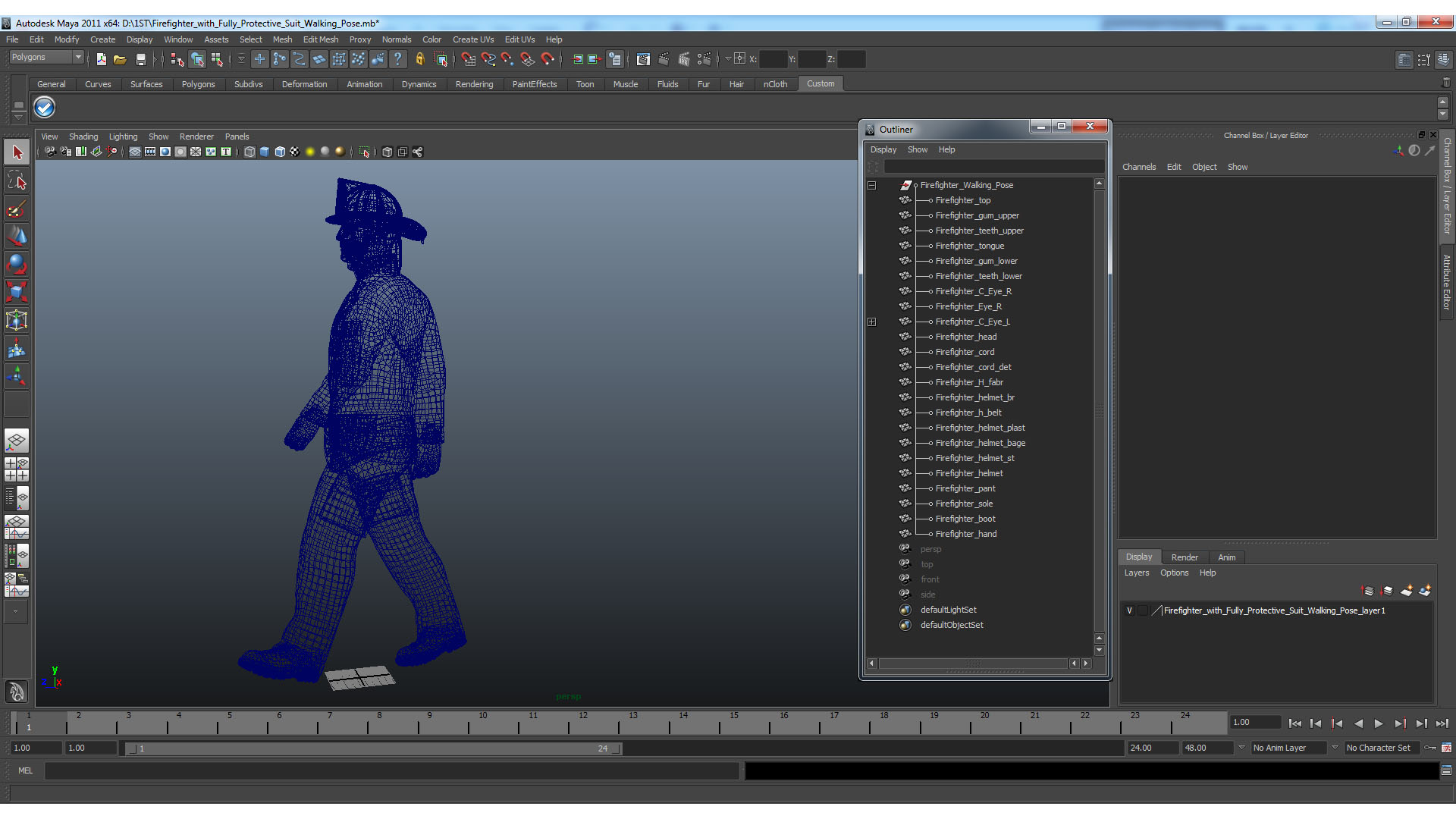Toggle layer visibility V box
Image resolution: width=1456 pixels, height=819 pixels.
(1129, 610)
